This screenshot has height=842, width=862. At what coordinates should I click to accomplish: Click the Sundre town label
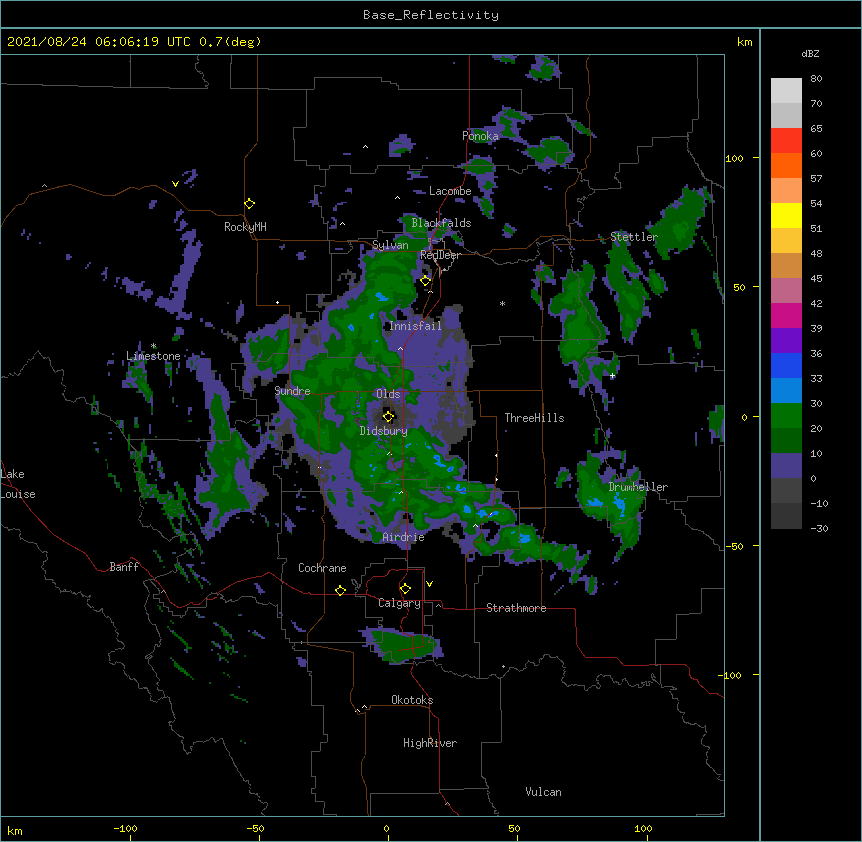292,391
